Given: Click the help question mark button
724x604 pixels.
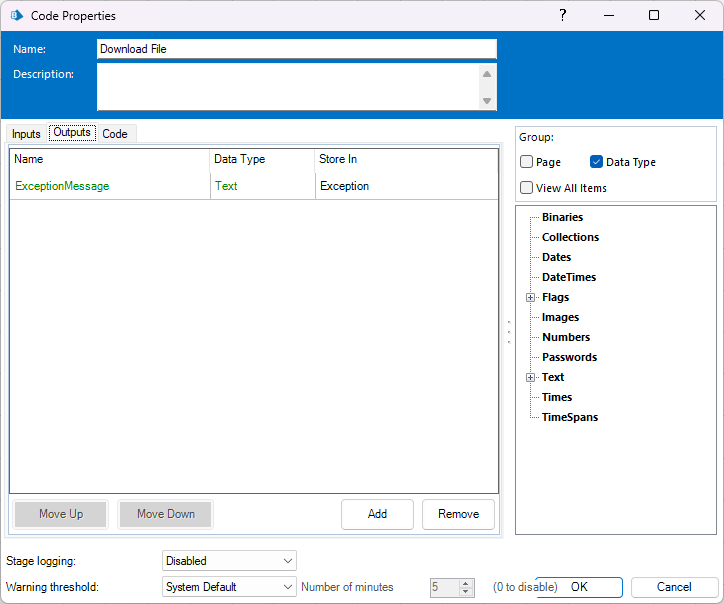Looking at the screenshot, I should tap(563, 16).
